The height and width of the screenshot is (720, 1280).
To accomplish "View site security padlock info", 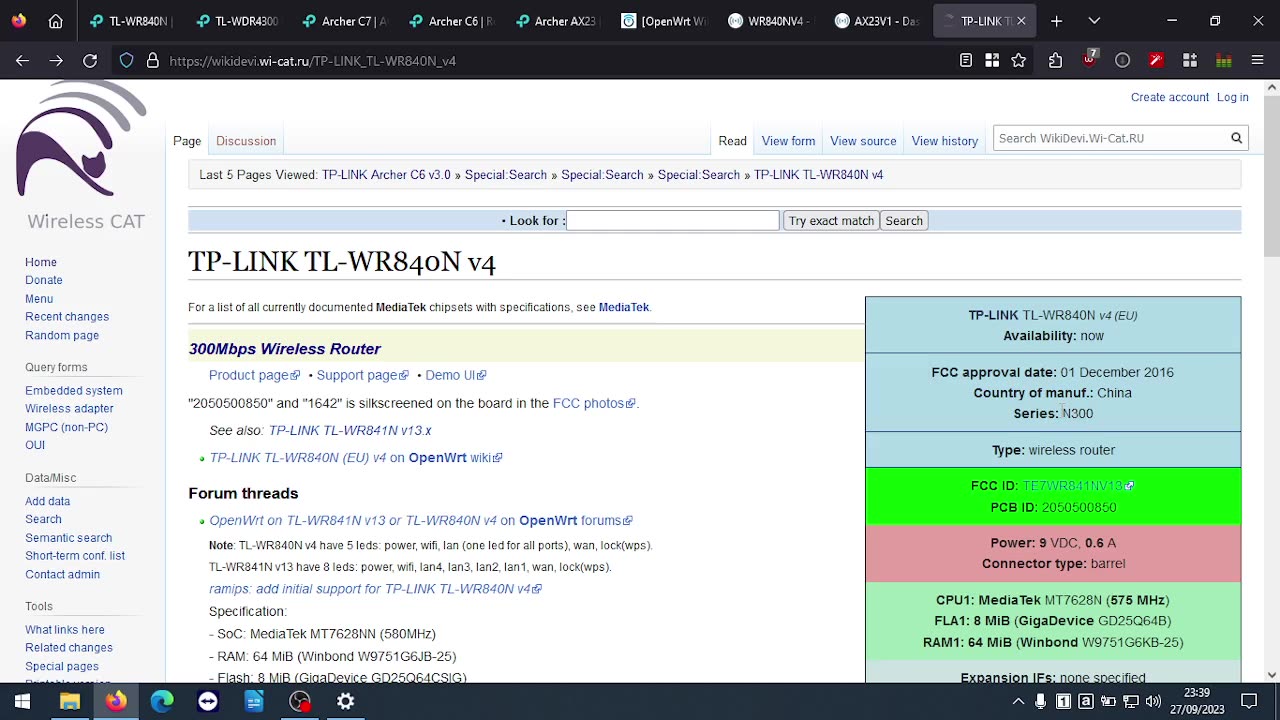I will (x=153, y=61).
